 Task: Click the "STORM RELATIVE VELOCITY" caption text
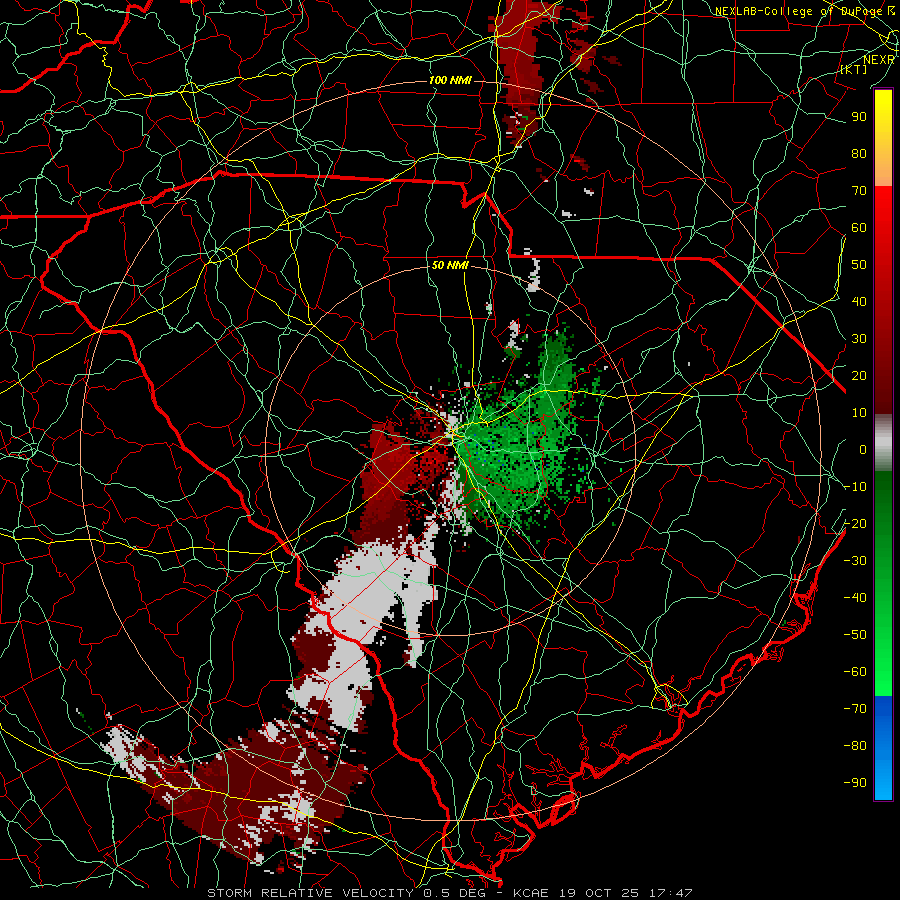point(310,893)
